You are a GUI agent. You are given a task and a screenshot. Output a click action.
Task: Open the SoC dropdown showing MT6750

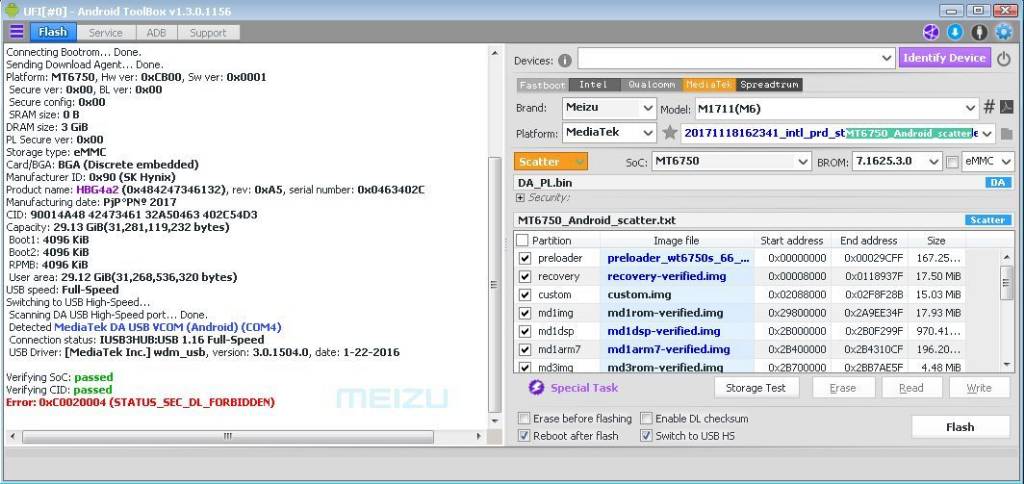tap(731, 161)
